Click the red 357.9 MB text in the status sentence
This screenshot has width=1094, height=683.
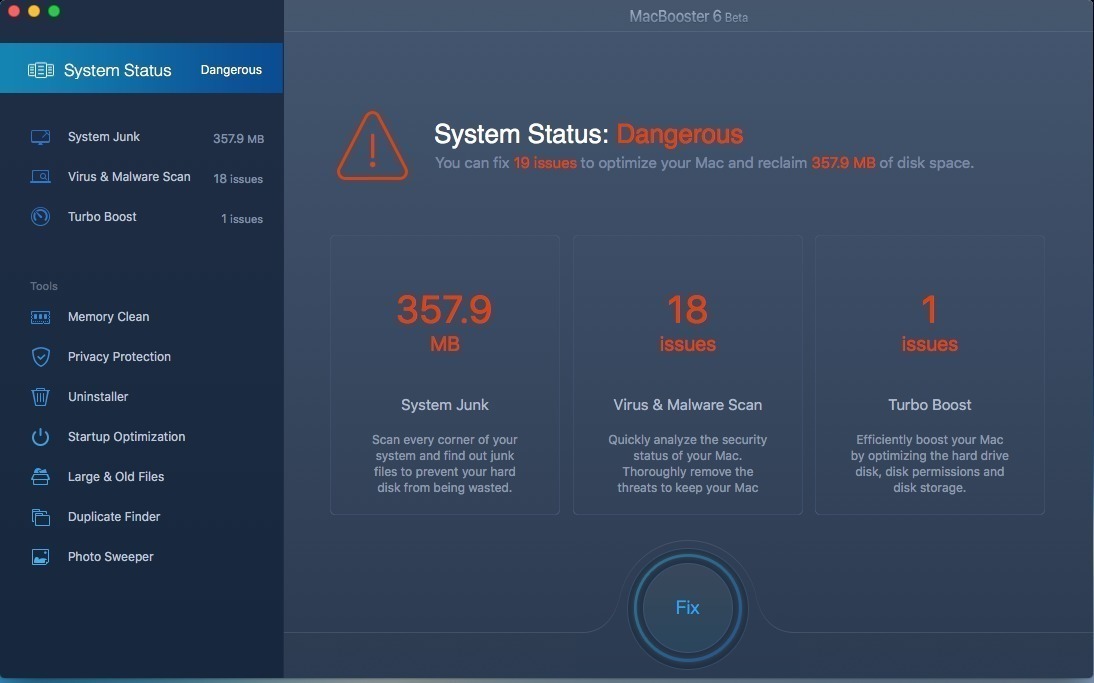click(843, 163)
